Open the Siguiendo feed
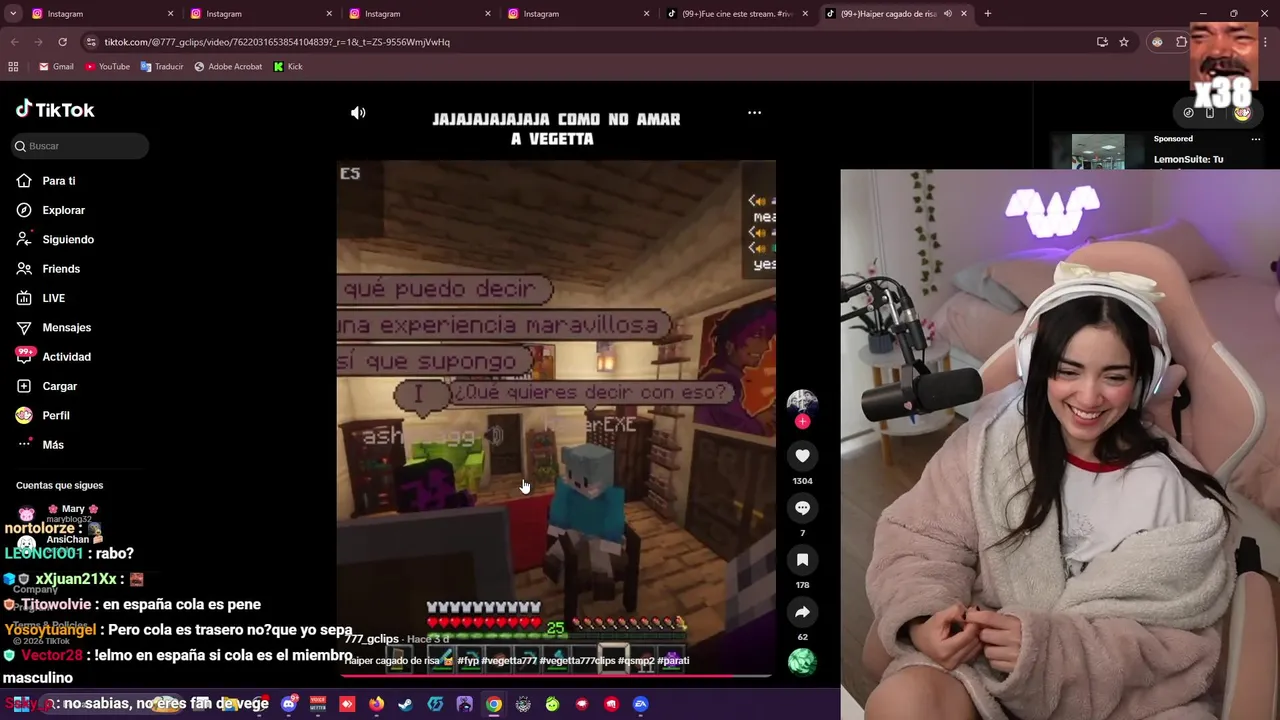Screen dimensions: 1280x720 click(68, 240)
